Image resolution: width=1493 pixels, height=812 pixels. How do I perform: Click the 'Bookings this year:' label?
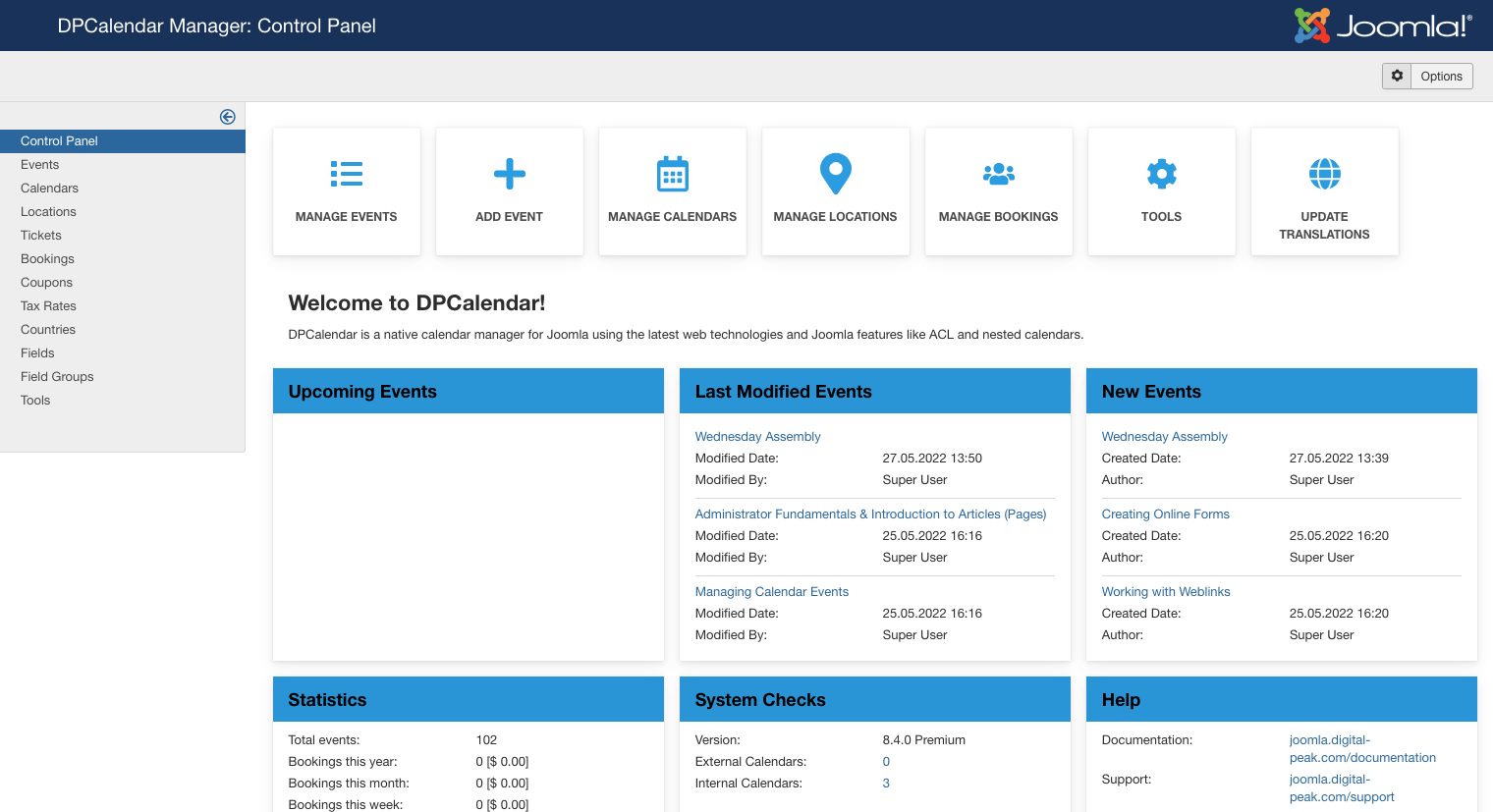click(343, 762)
